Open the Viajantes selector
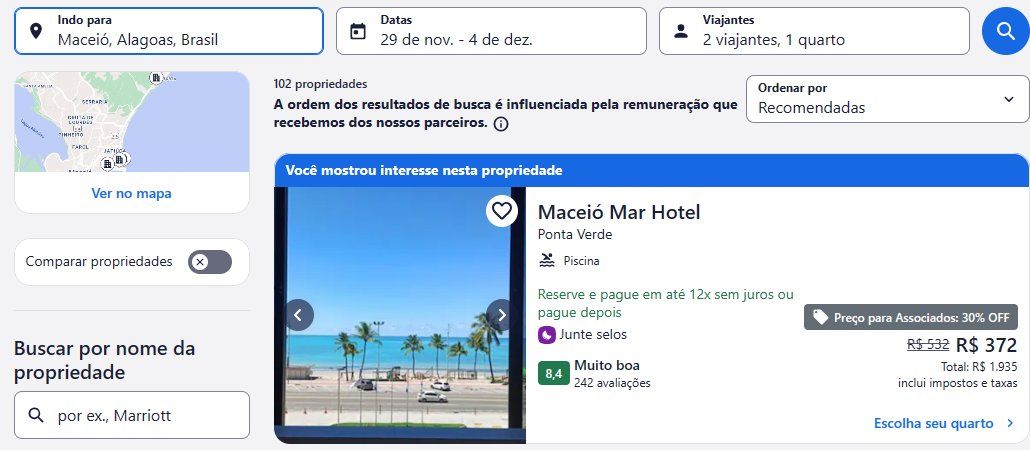Screen dimensions: 1030x450 tap(815, 31)
